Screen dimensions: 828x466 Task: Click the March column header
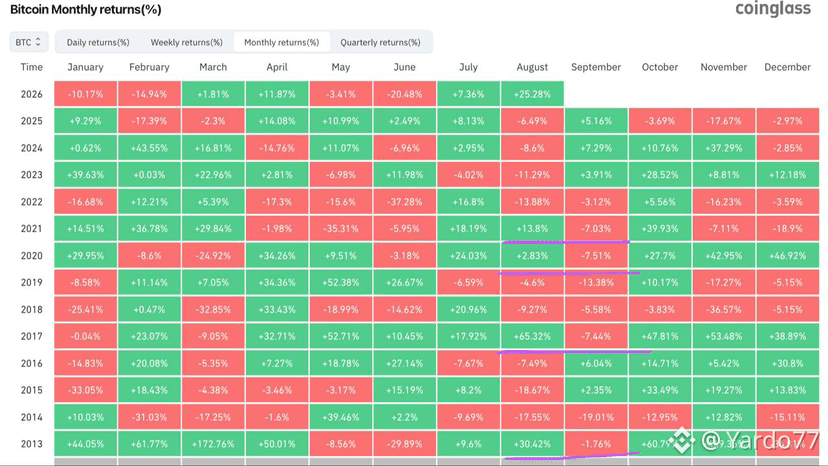click(x=213, y=67)
